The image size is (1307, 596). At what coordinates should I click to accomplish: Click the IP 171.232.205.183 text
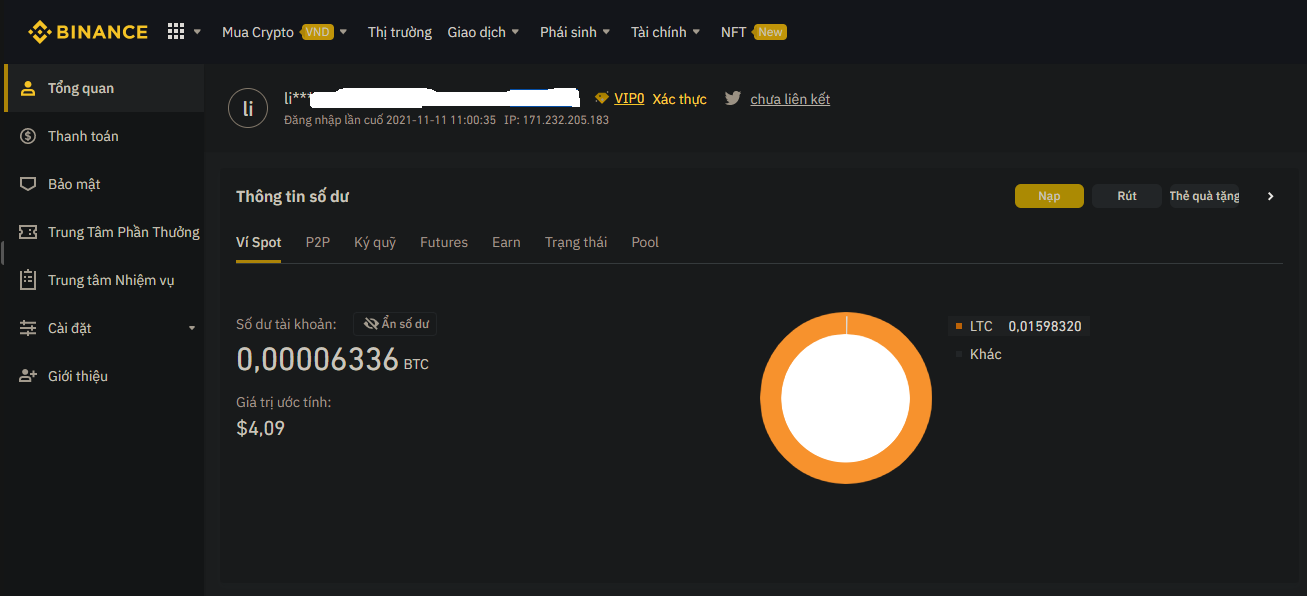point(556,120)
